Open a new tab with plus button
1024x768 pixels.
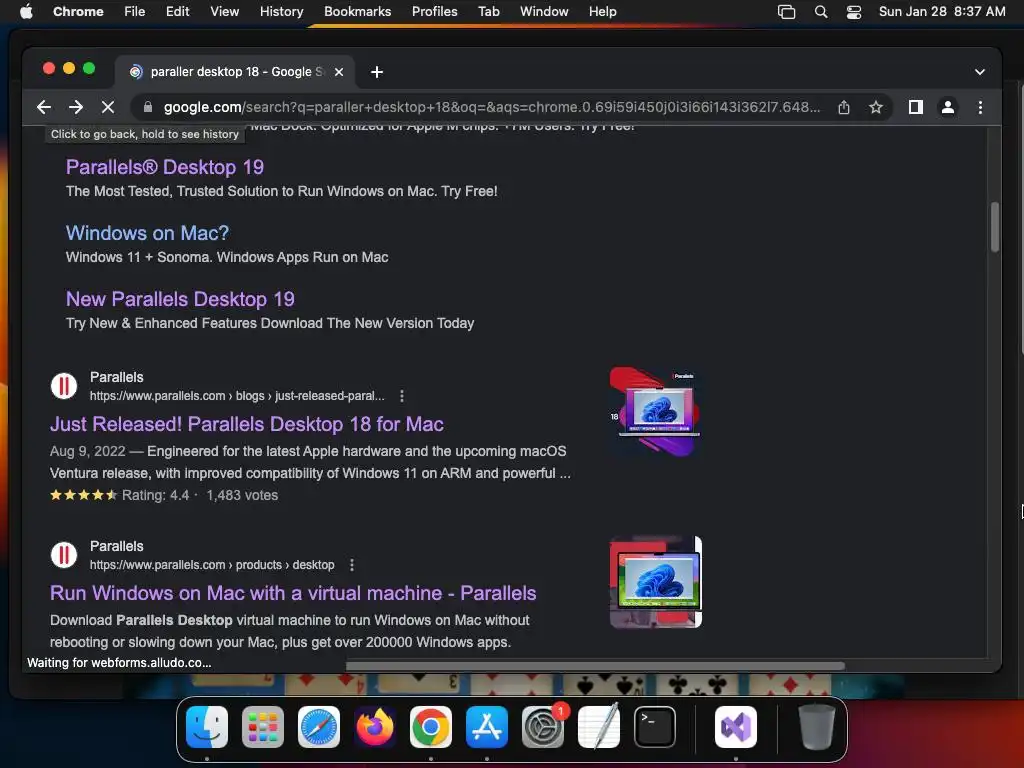[377, 72]
